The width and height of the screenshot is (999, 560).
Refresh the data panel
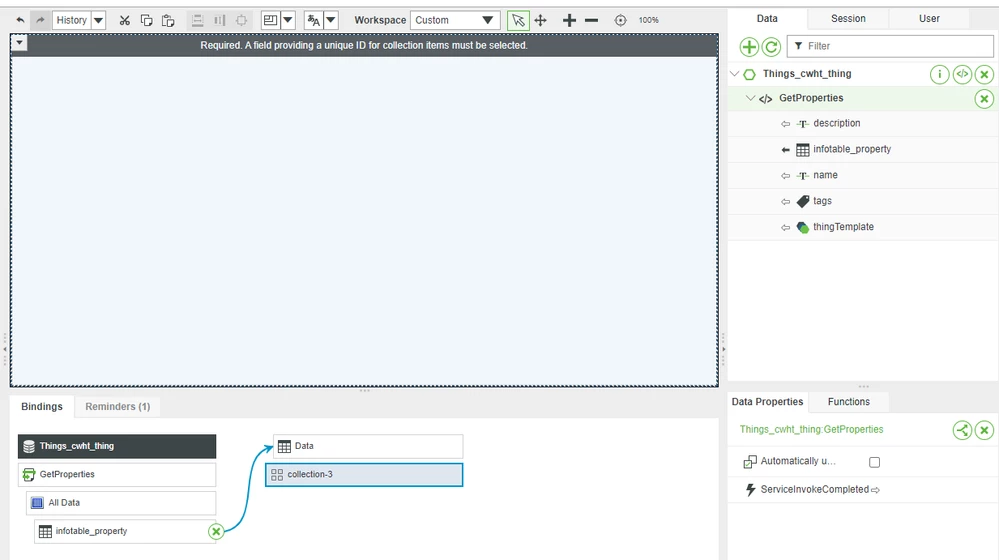771,47
